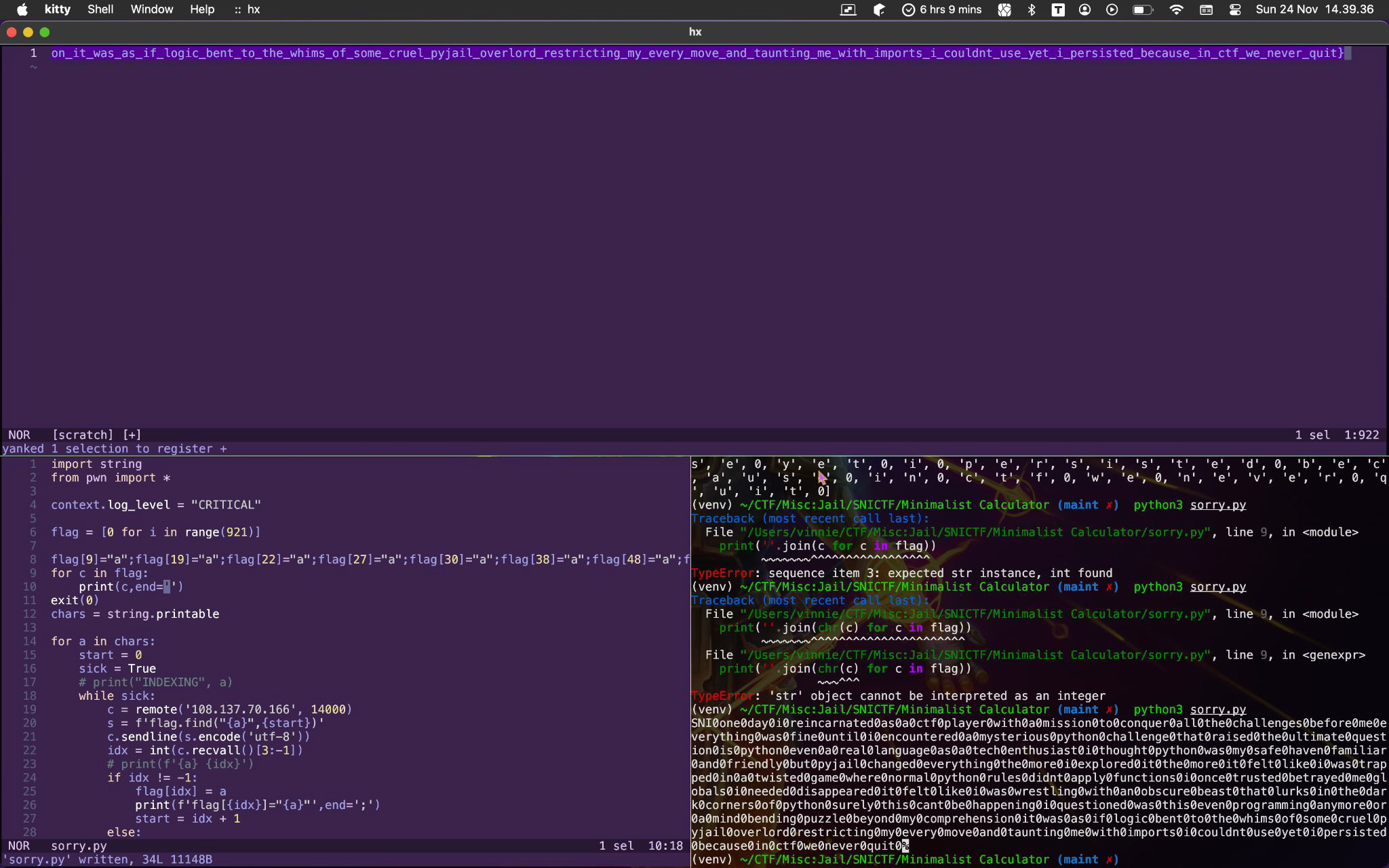Image resolution: width=1389 pixels, height=868 pixels.
Task: Click the context.log_level code line
Action: pos(156,505)
